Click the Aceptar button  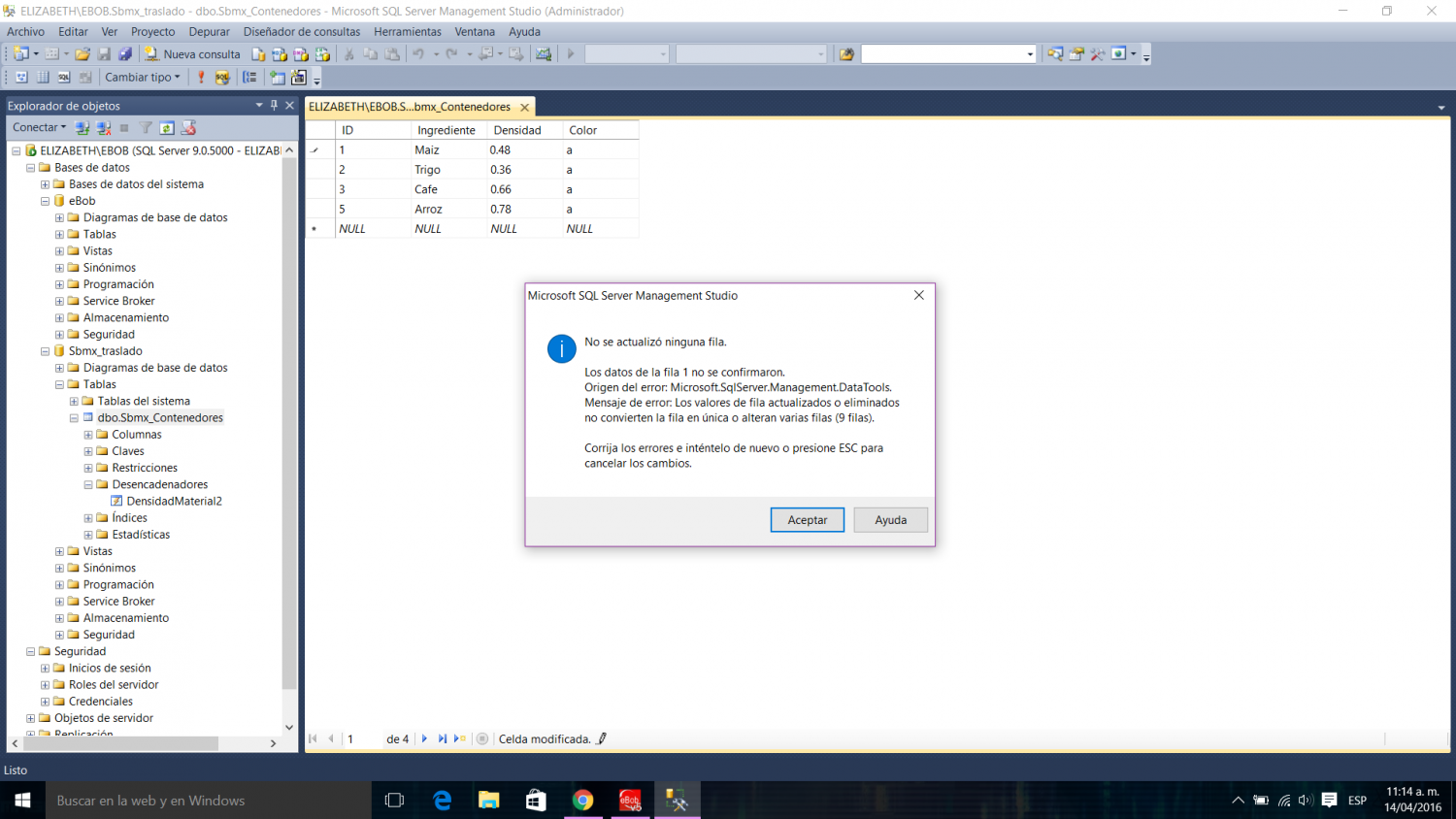[808, 520]
